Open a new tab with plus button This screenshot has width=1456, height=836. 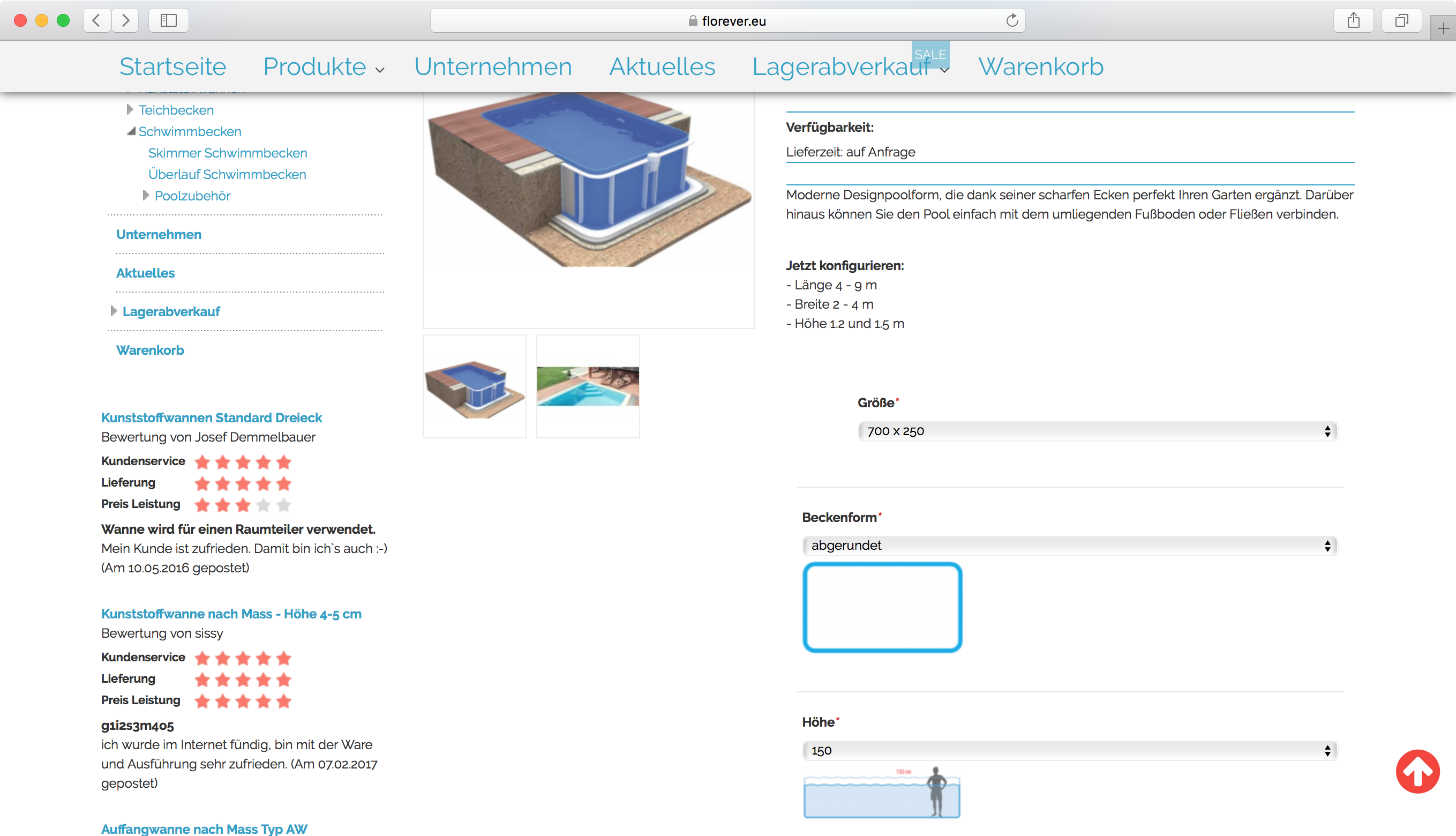click(1443, 29)
